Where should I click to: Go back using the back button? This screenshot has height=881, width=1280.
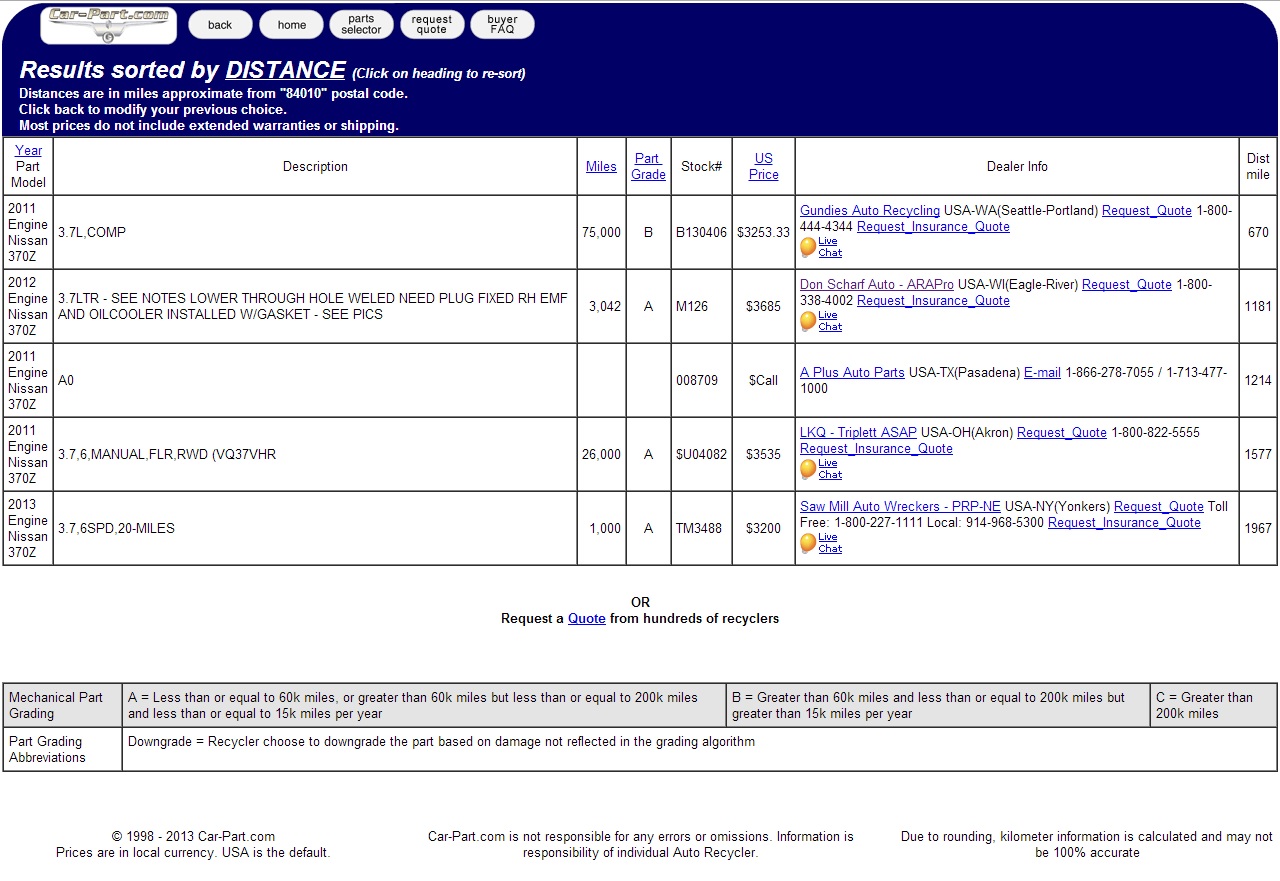[220, 25]
